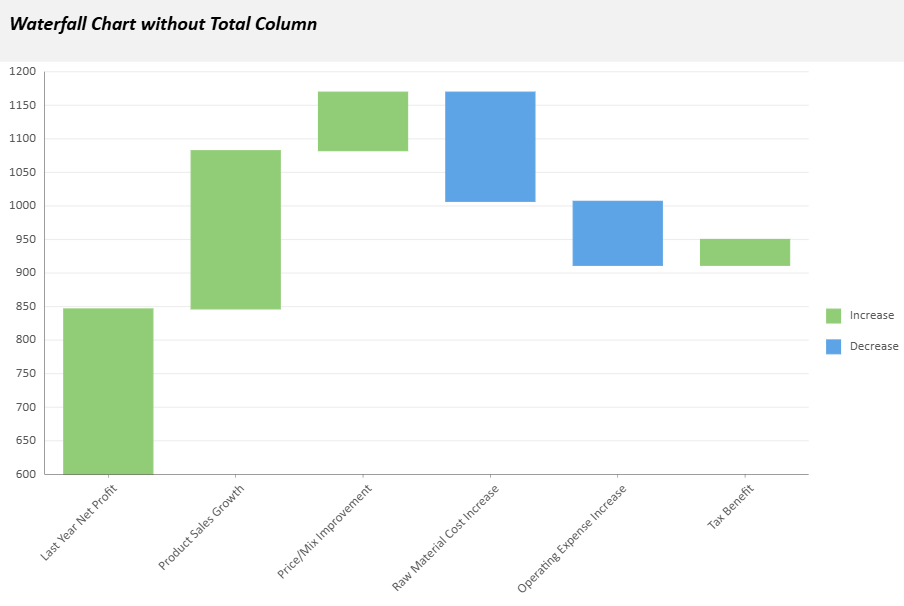This screenshot has height=606, width=904.
Task: Click the Last Year Net Profit axis label
Action: click(80, 522)
